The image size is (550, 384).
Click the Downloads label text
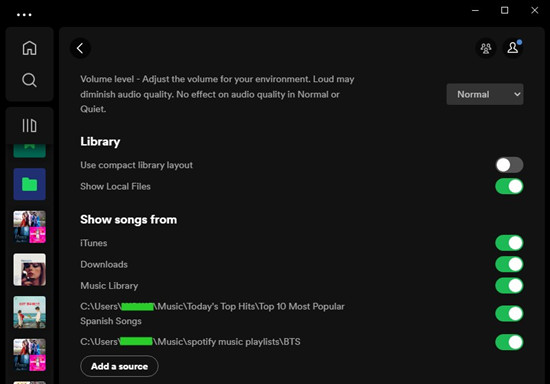pyautogui.click(x=104, y=264)
